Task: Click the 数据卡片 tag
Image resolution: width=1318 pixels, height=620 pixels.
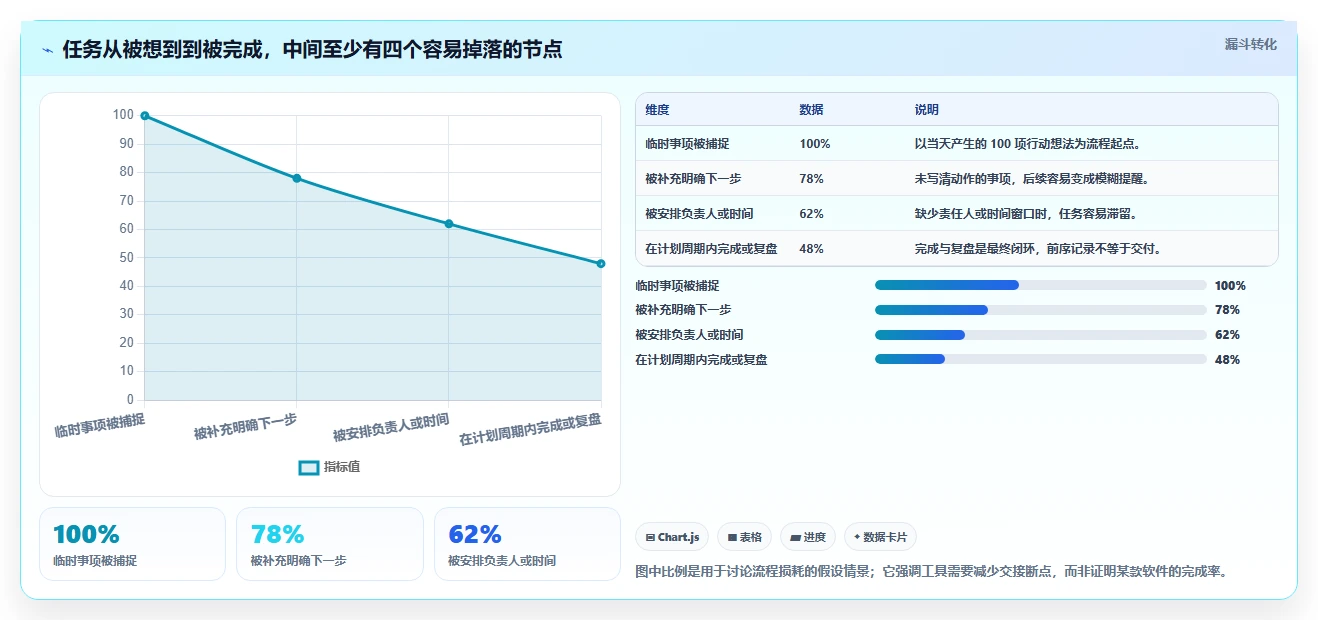Action: [x=880, y=537]
